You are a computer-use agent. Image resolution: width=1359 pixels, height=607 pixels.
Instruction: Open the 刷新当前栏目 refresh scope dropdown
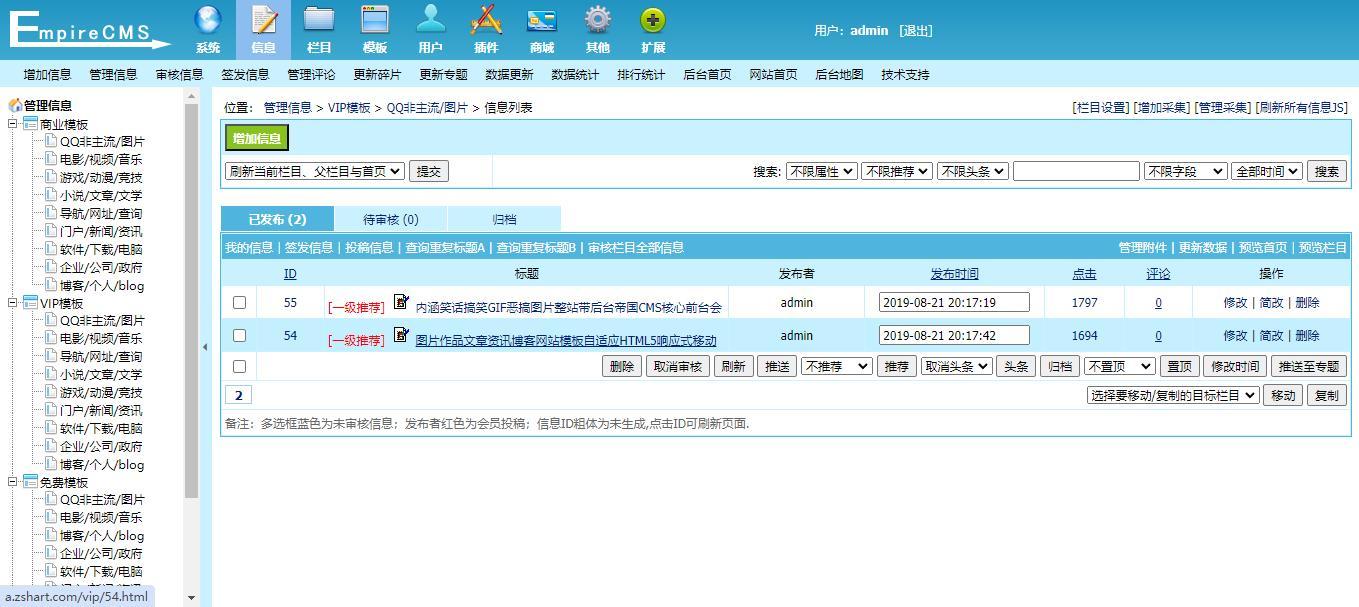(x=315, y=171)
